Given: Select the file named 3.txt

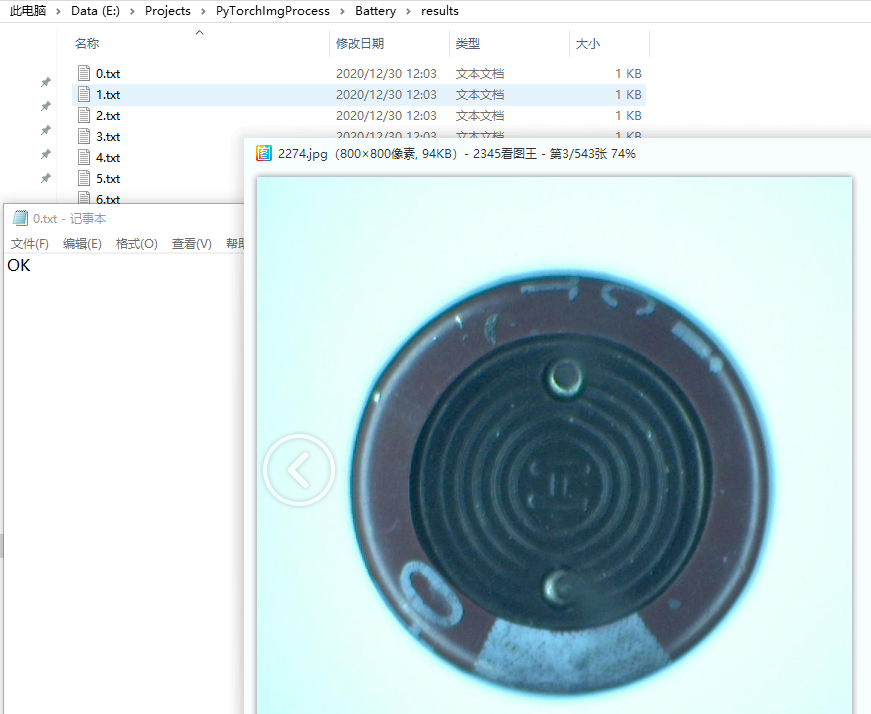Looking at the screenshot, I should [x=108, y=137].
